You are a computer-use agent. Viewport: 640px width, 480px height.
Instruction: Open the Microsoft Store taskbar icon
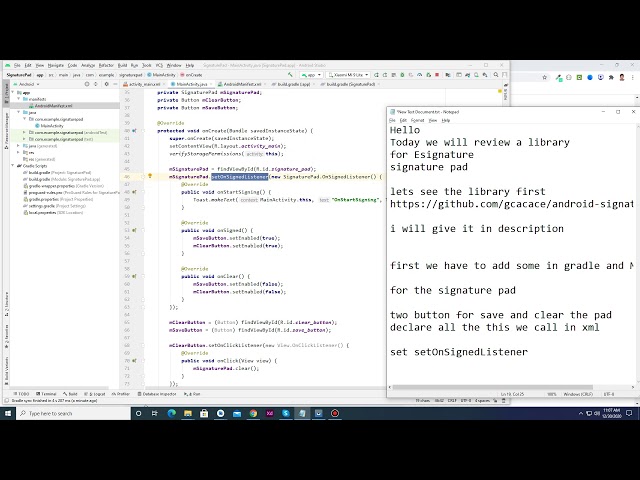coord(204,413)
